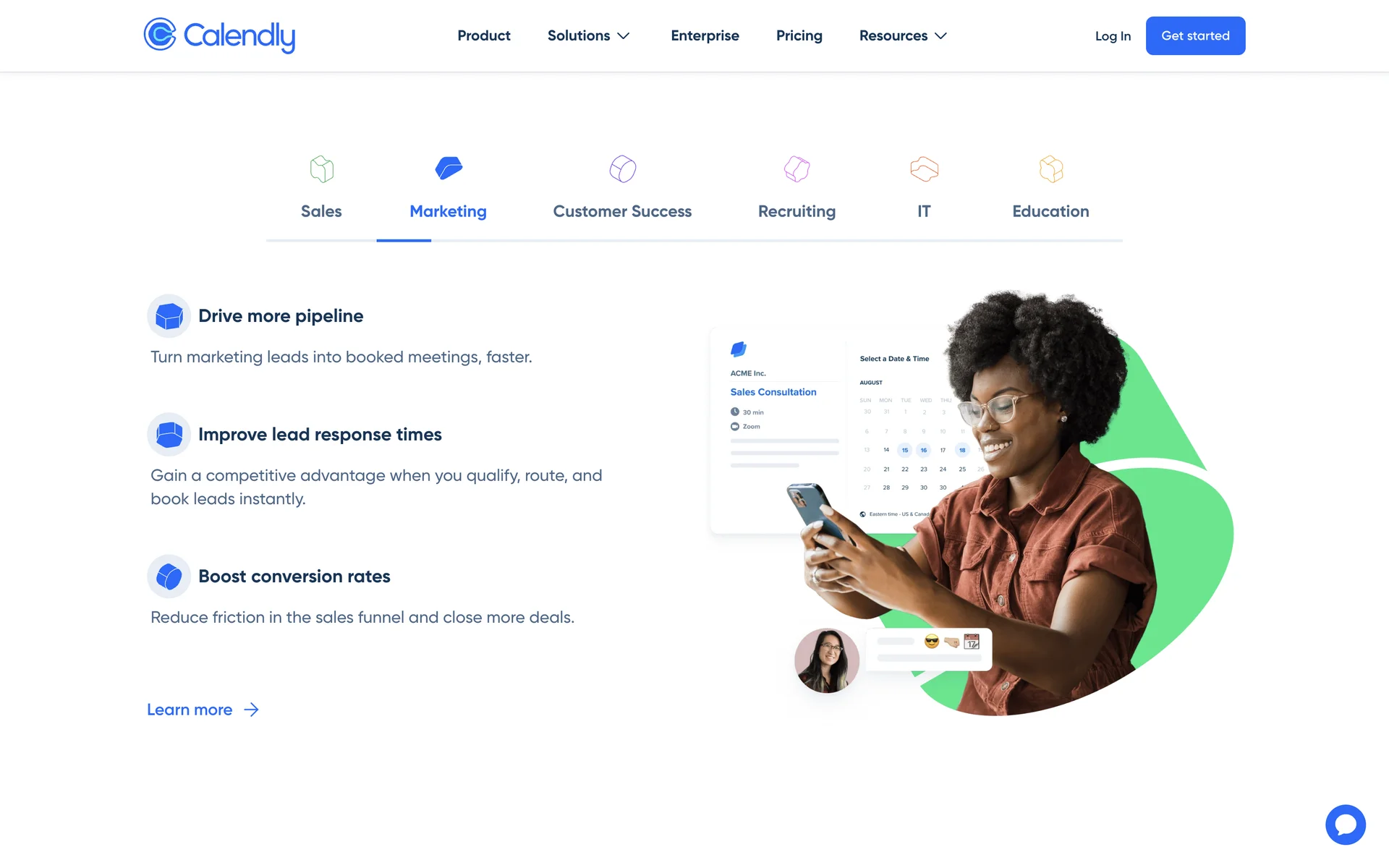1389x868 pixels.
Task: Click the Get started button
Action: (x=1195, y=35)
